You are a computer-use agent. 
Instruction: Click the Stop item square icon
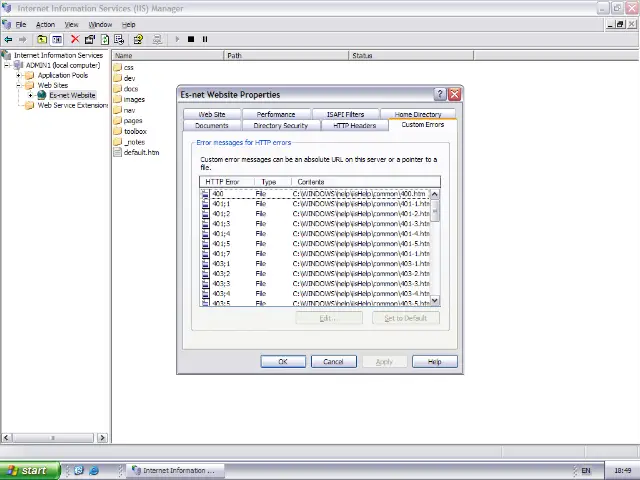click(191, 40)
